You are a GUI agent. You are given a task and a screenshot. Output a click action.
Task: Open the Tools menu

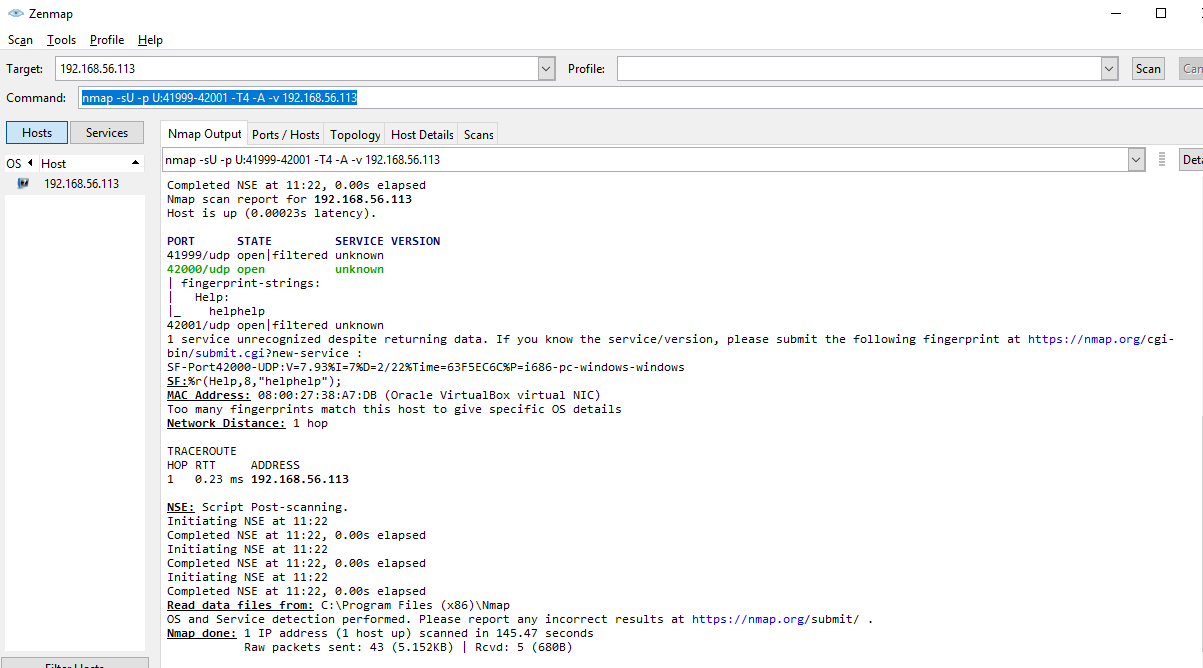61,40
